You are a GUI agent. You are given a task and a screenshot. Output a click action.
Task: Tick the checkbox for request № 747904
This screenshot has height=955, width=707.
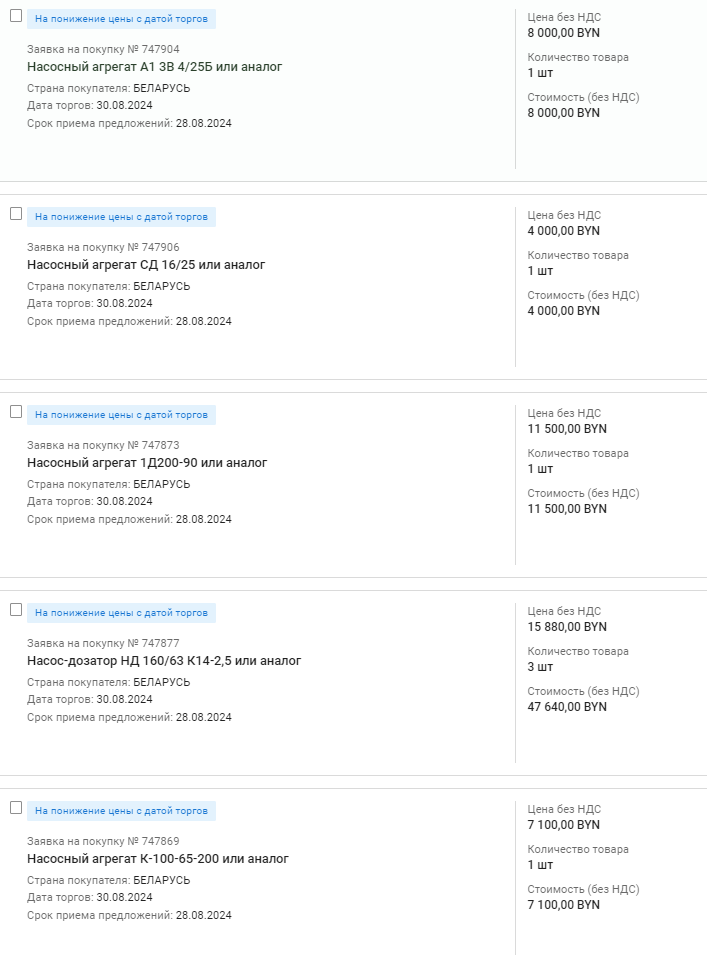tap(16, 16)
